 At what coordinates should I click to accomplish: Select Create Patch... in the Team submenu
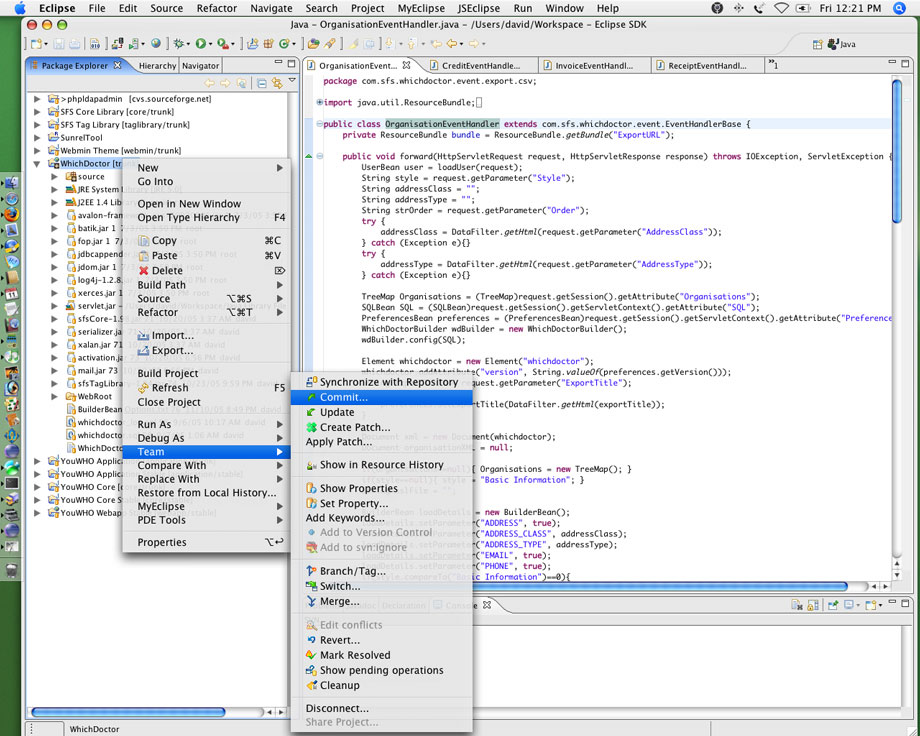coord(381,427)
